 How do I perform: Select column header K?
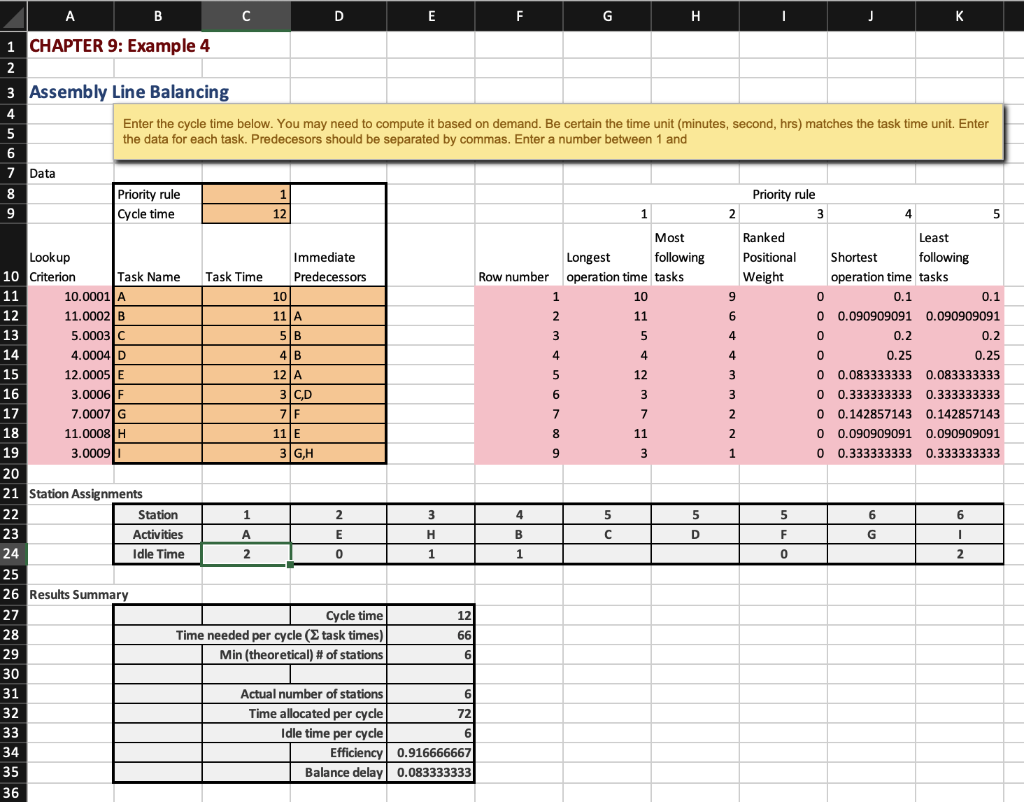point(958,15)
